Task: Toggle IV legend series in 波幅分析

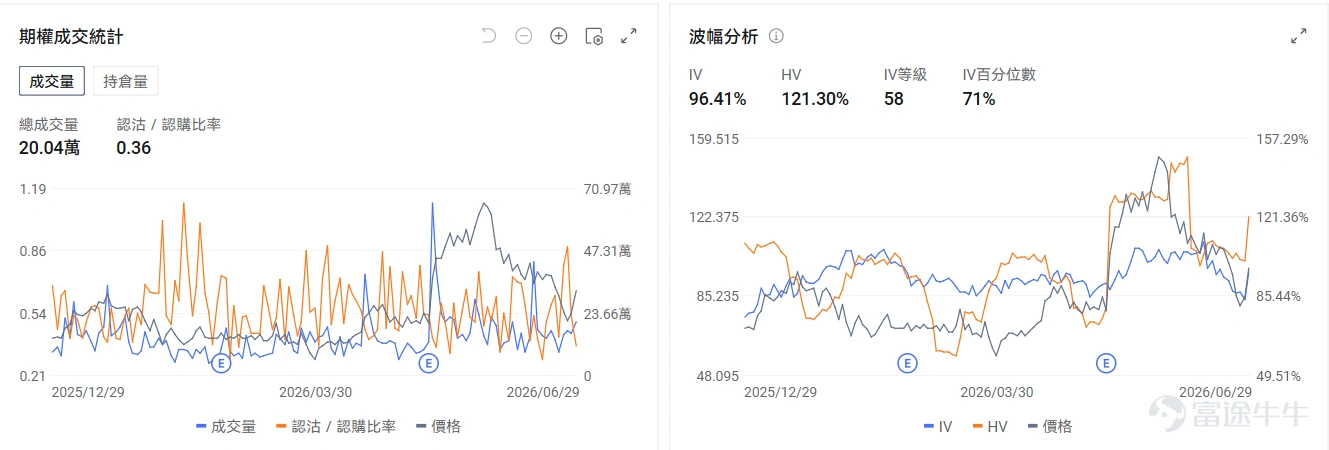Action: (x=938, y=426)
